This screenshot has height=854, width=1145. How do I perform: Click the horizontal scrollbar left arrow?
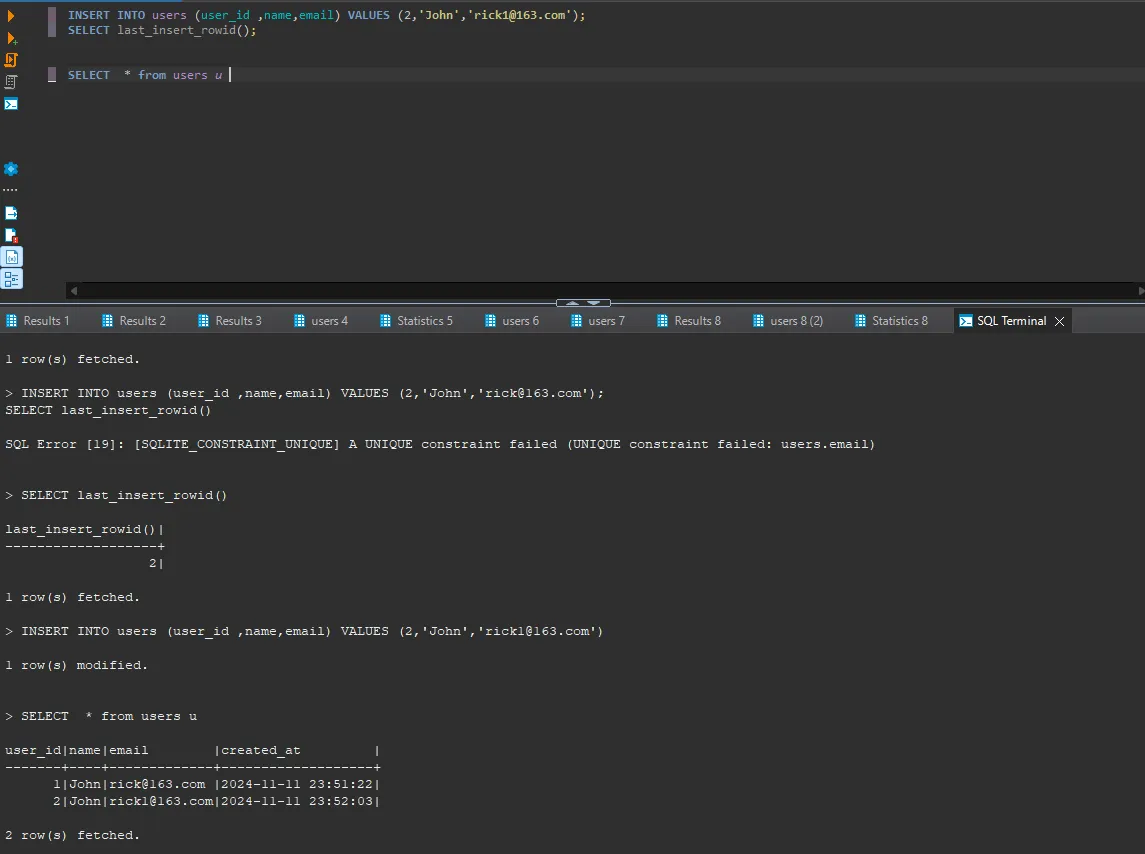tap(73, 291)
